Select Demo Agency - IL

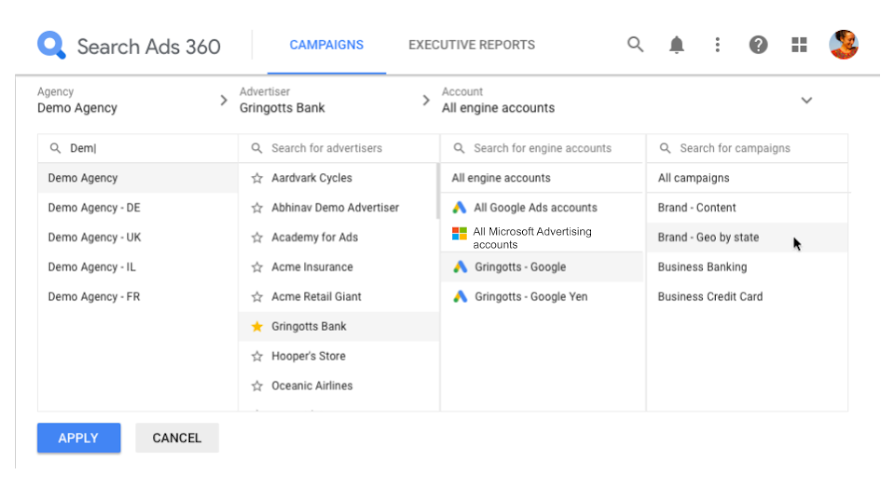[x=138, y=267]
